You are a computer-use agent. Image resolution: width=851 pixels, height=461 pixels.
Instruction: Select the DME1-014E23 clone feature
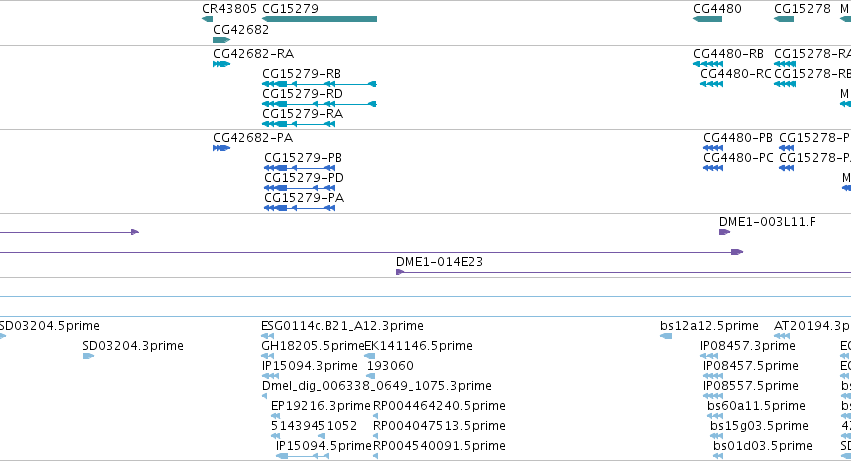click(x=624, y=272)
